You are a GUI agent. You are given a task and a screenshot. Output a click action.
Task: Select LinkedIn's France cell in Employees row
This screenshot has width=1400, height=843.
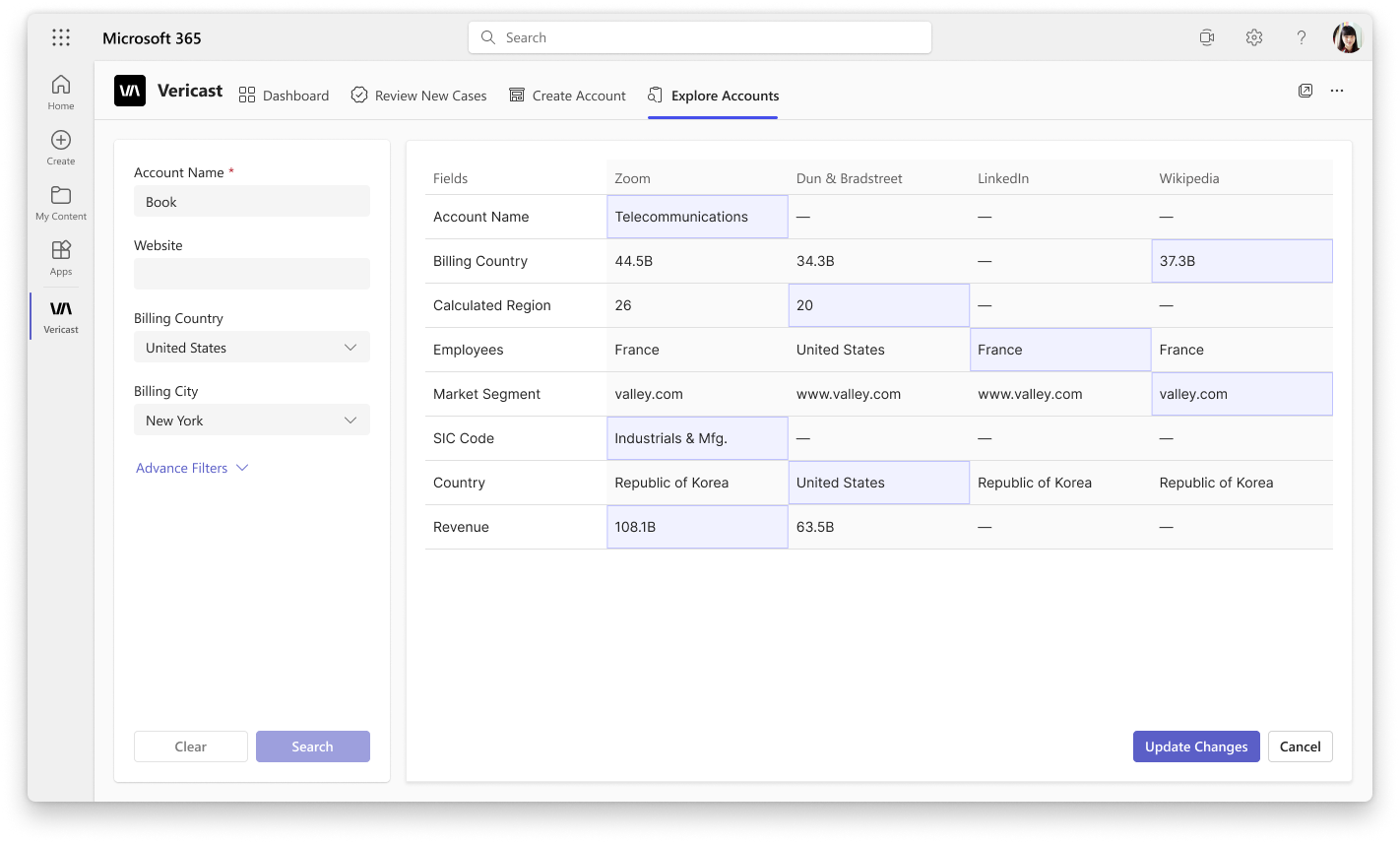tap(1060, 350)
